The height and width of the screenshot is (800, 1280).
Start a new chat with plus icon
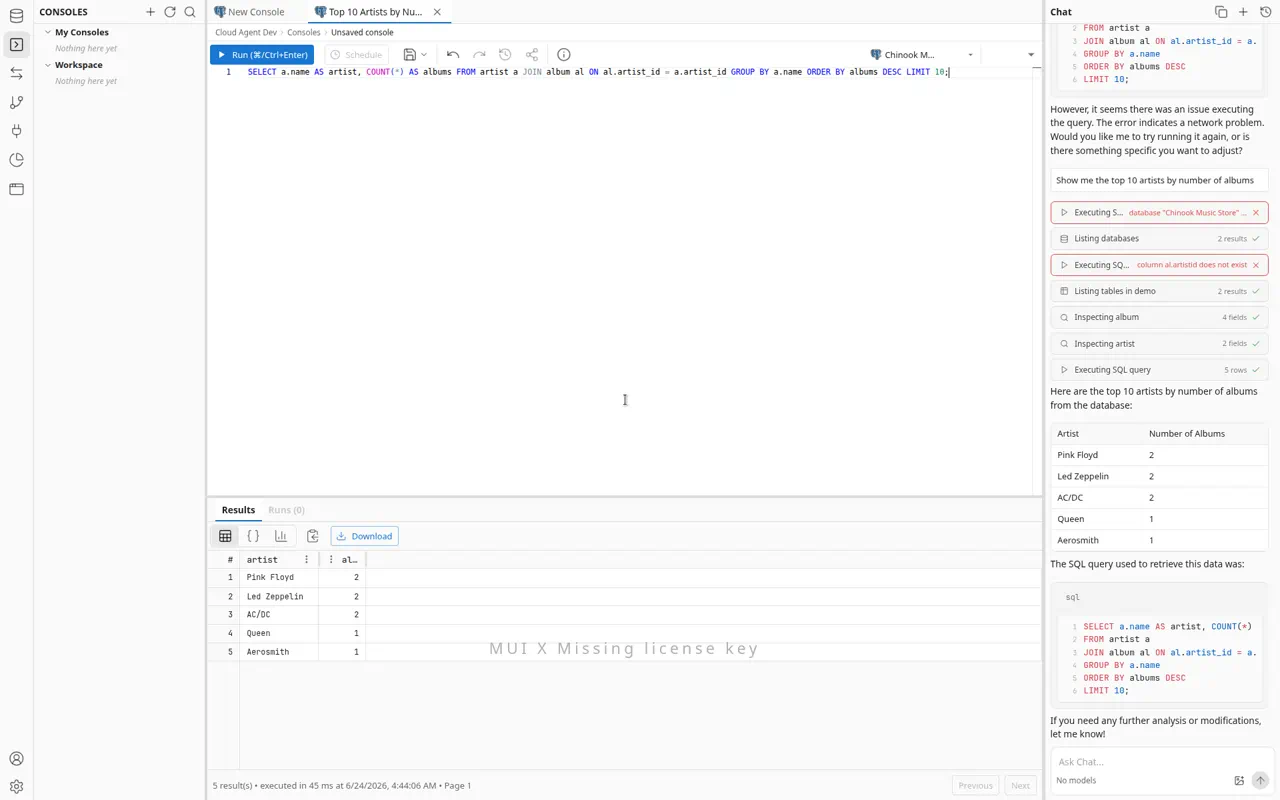1243,12
